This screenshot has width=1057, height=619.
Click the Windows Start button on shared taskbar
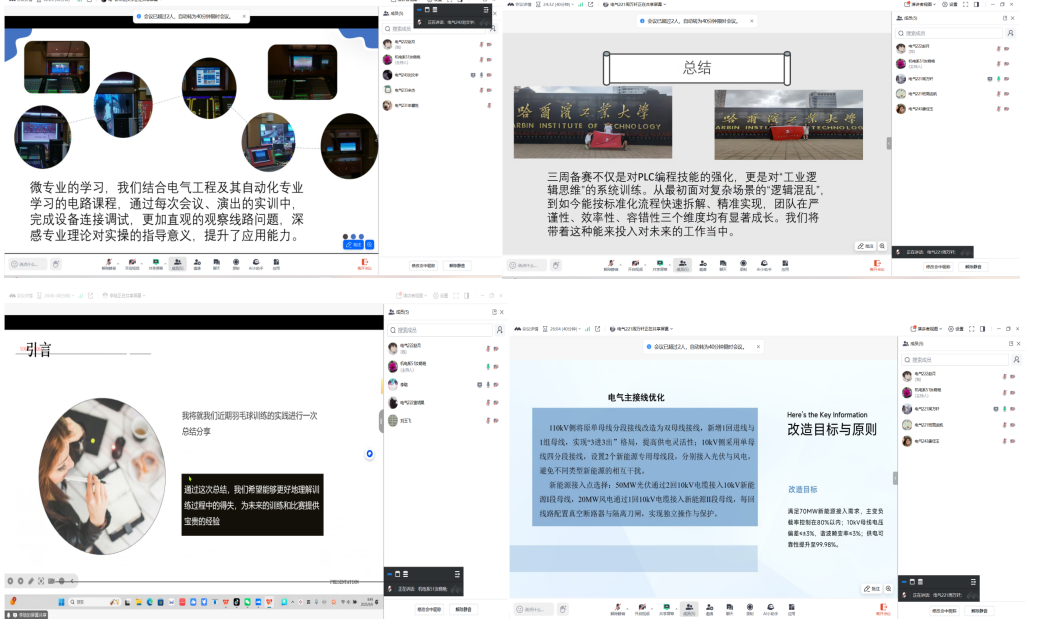click(60, 602)
